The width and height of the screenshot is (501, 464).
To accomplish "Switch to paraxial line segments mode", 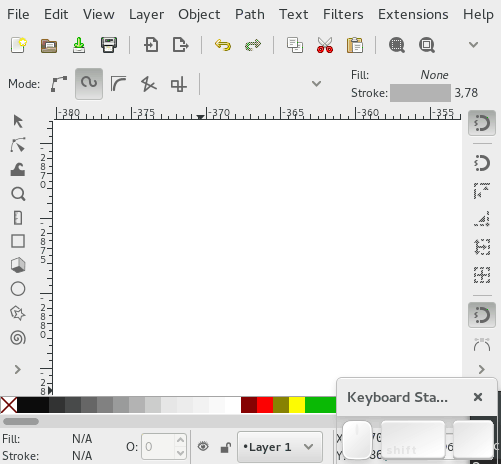I will pyautogui.click(x=178, y=84).
